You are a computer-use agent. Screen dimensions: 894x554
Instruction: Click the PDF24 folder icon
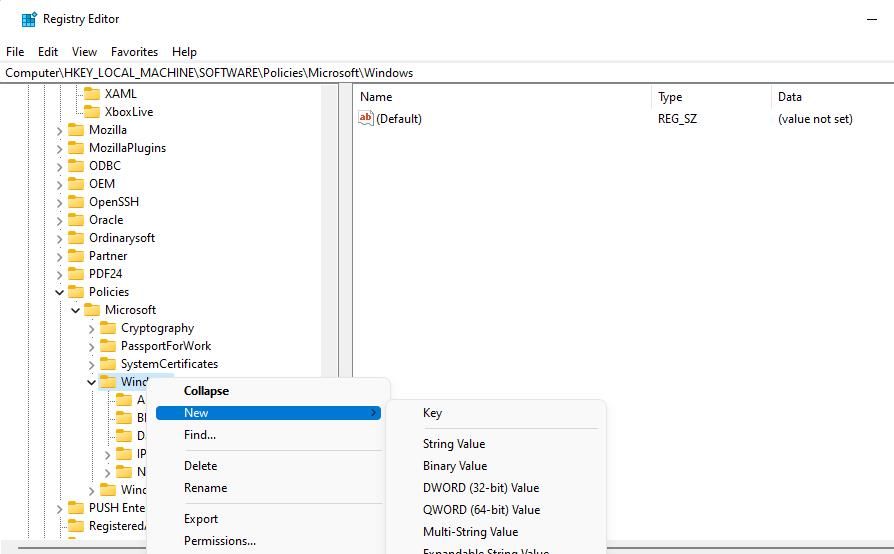(76, 274)
